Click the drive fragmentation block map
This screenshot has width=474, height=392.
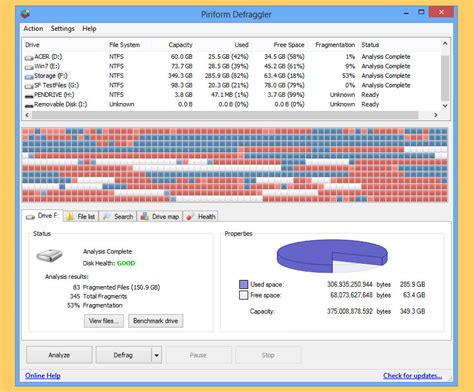pos(235,165)
